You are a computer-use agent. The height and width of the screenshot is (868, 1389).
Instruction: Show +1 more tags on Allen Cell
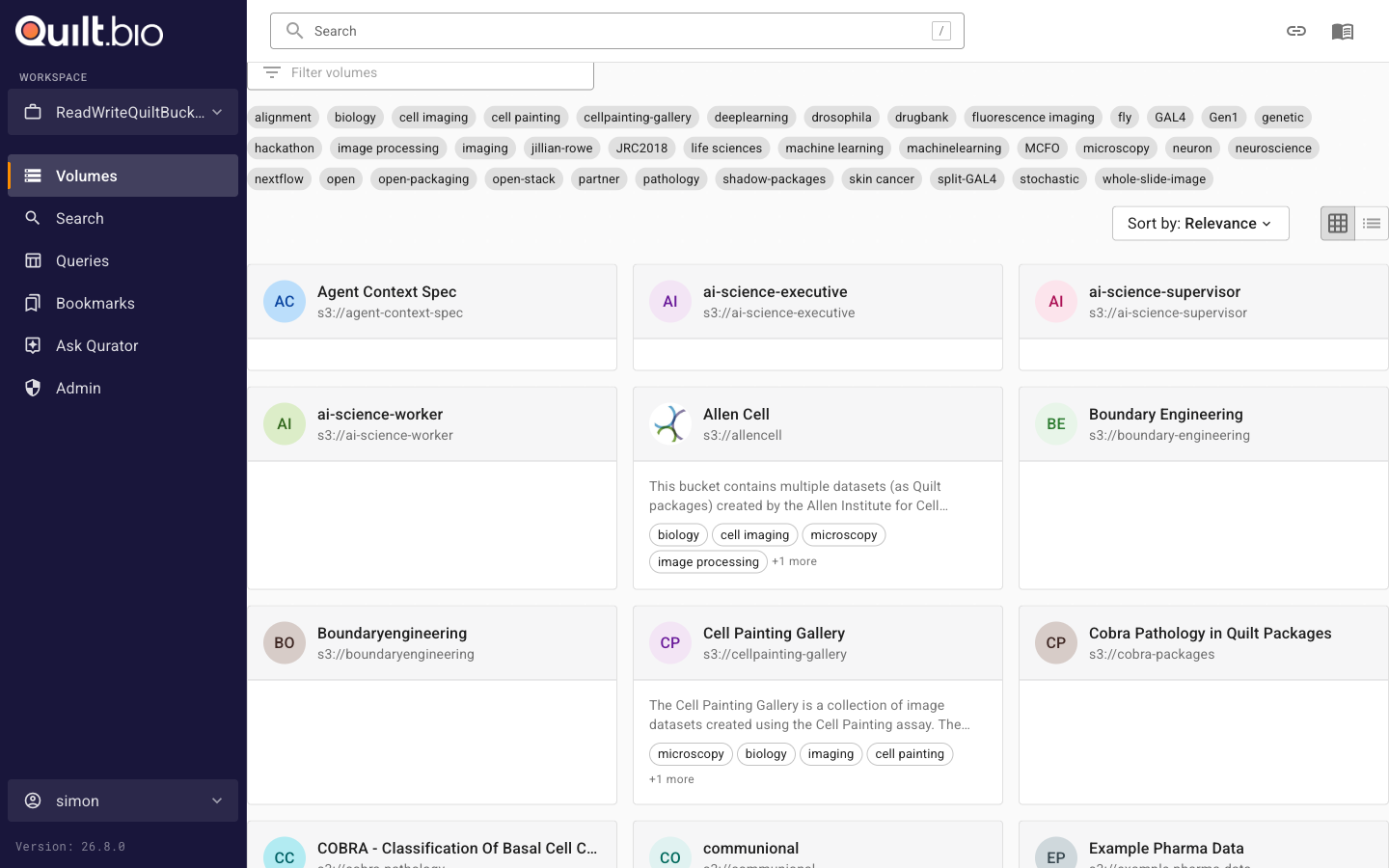pos(794,561)
